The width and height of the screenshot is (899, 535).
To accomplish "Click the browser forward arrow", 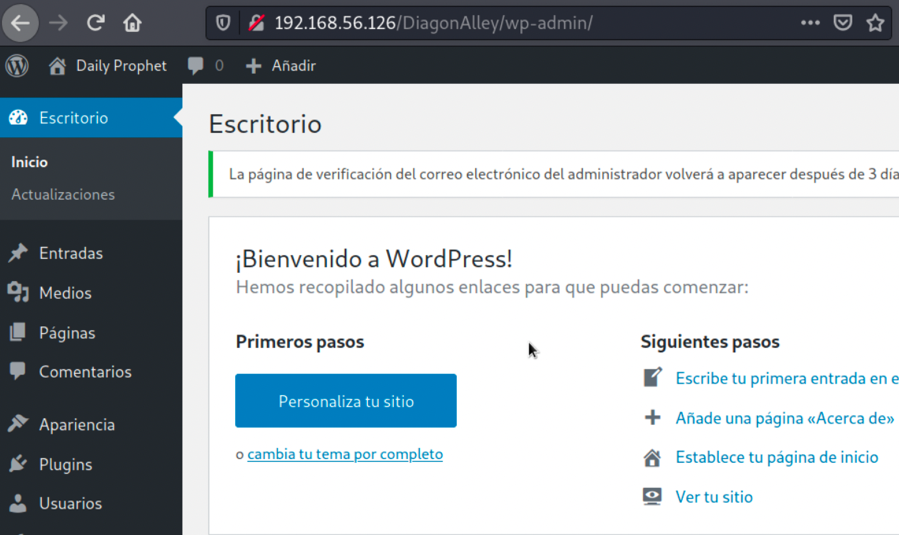I will (58, 23).
